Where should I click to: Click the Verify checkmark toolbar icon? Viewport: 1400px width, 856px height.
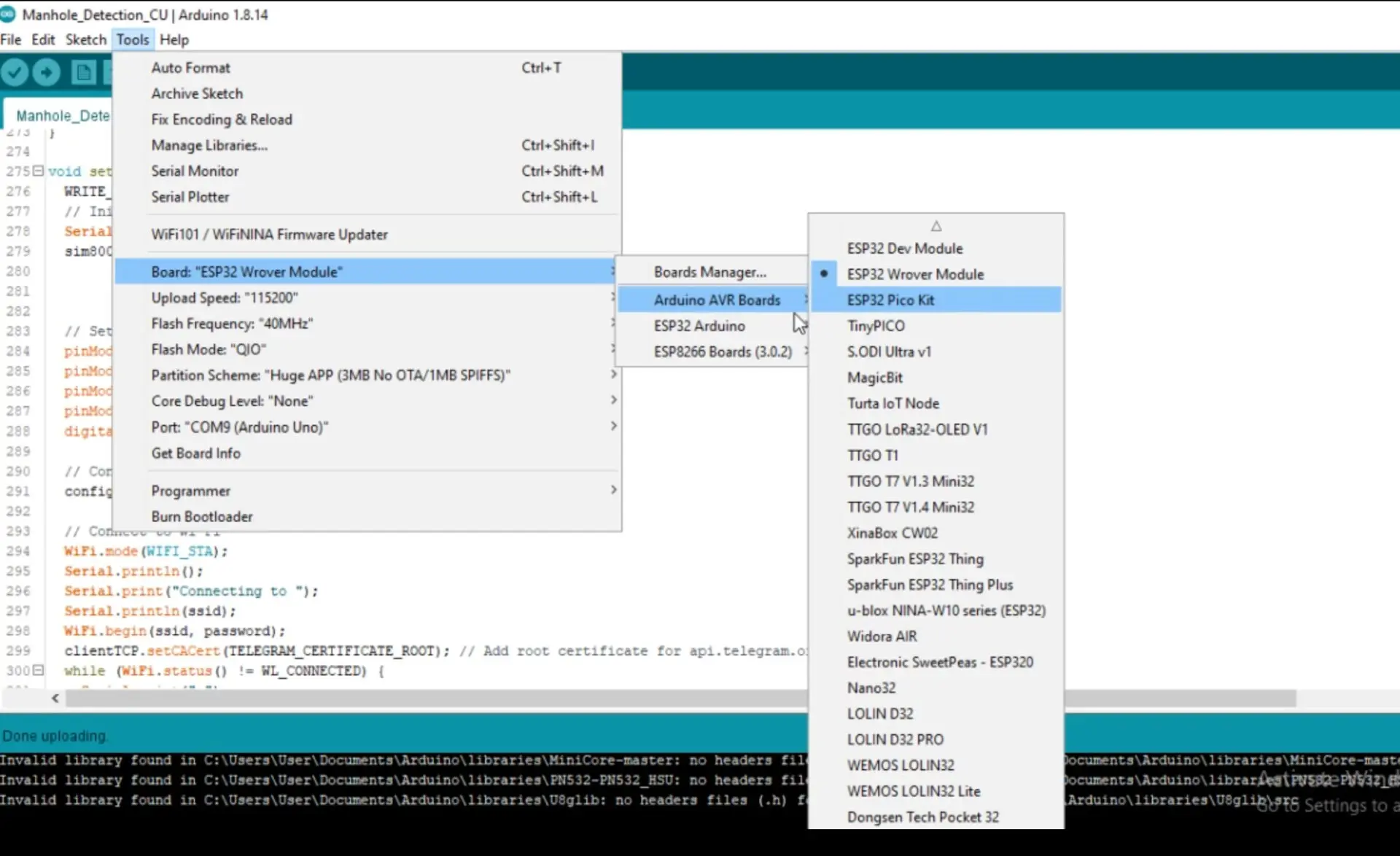(x=15, y=72)
